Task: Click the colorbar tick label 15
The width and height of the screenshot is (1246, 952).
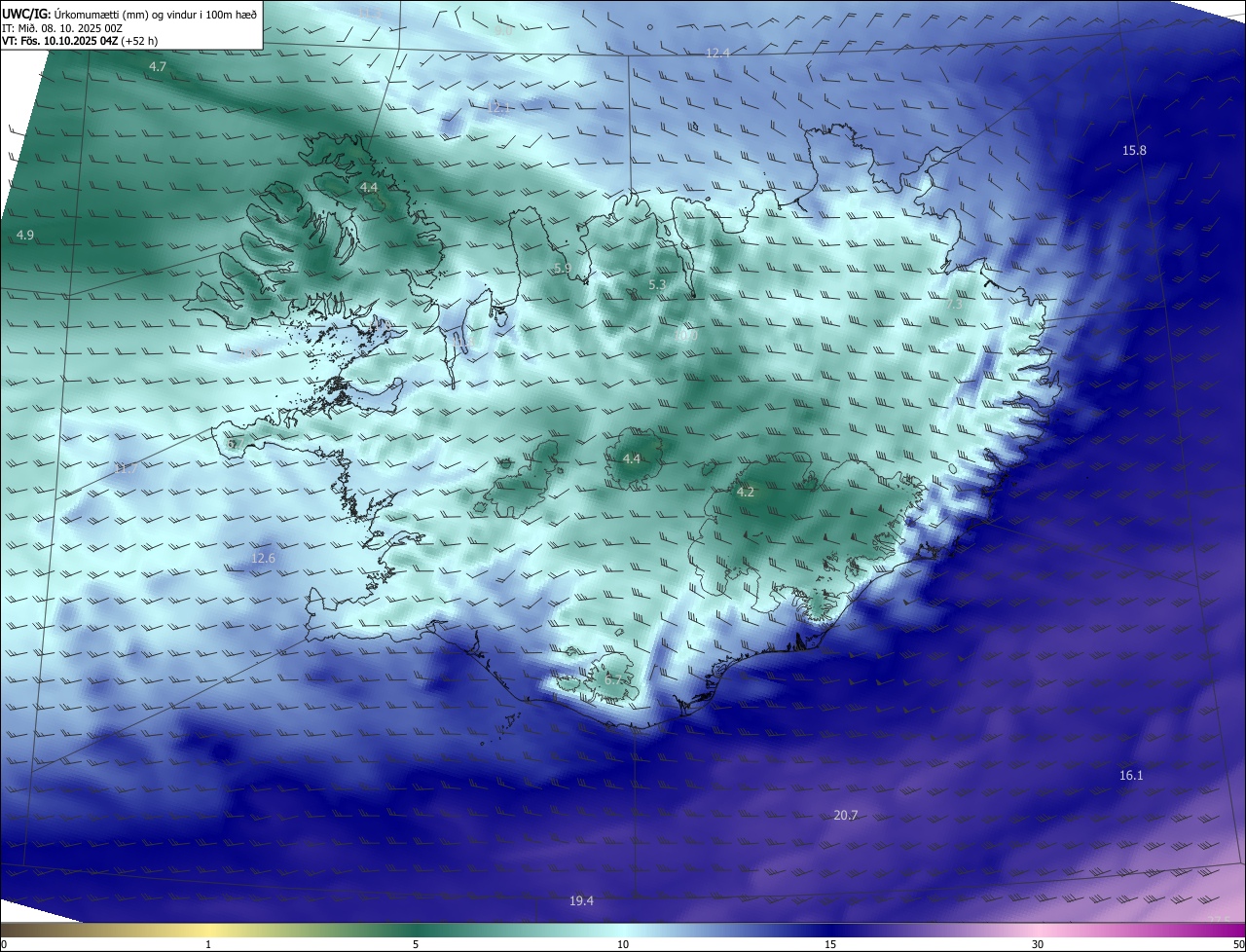Action: point(830,944)
